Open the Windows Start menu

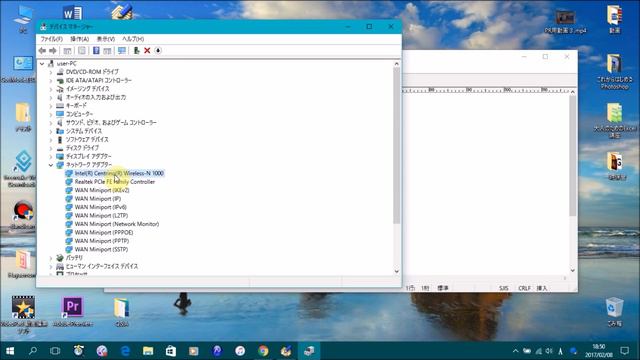tap(10, 351)
